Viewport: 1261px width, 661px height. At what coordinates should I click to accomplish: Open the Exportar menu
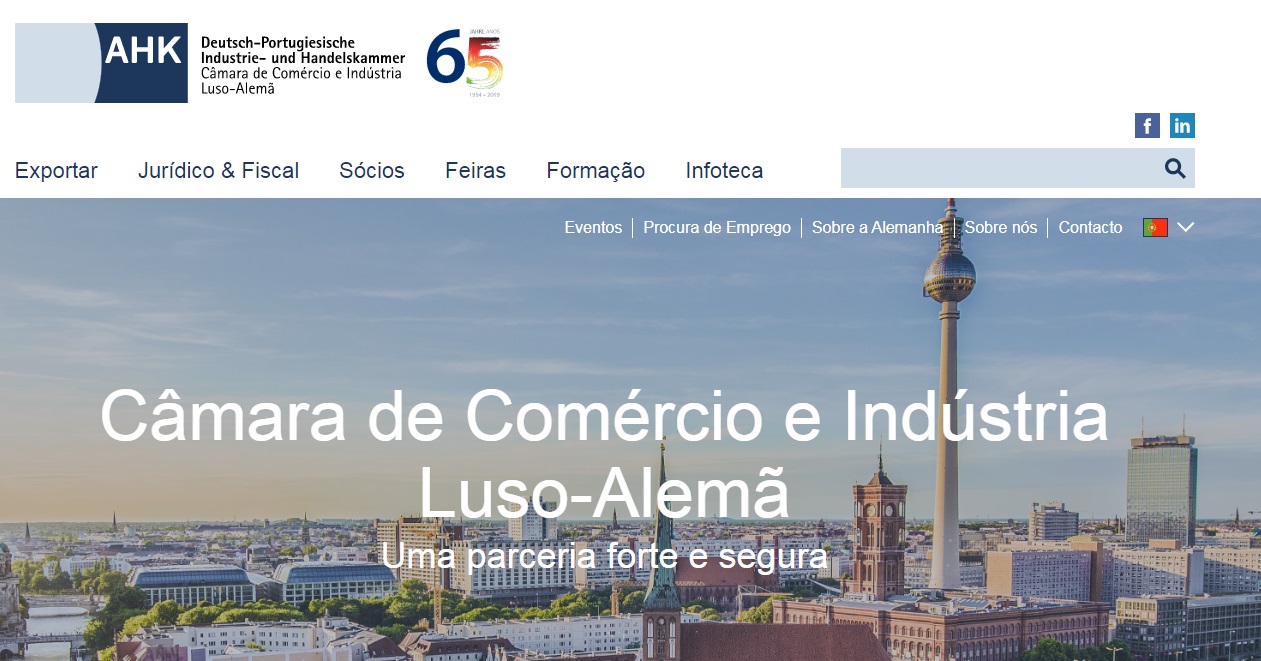56,171
